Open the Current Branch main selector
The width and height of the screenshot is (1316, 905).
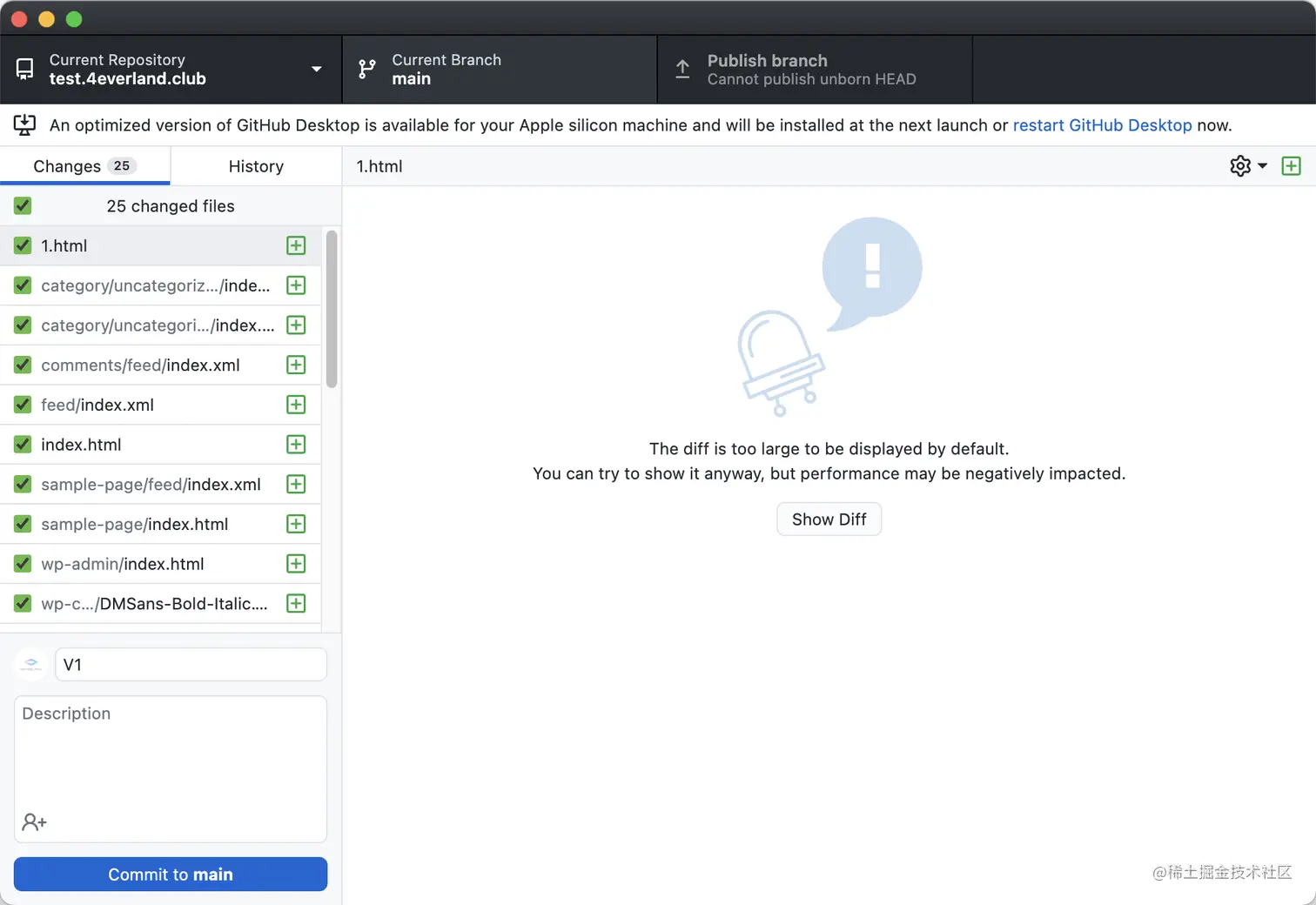point(500,70)
